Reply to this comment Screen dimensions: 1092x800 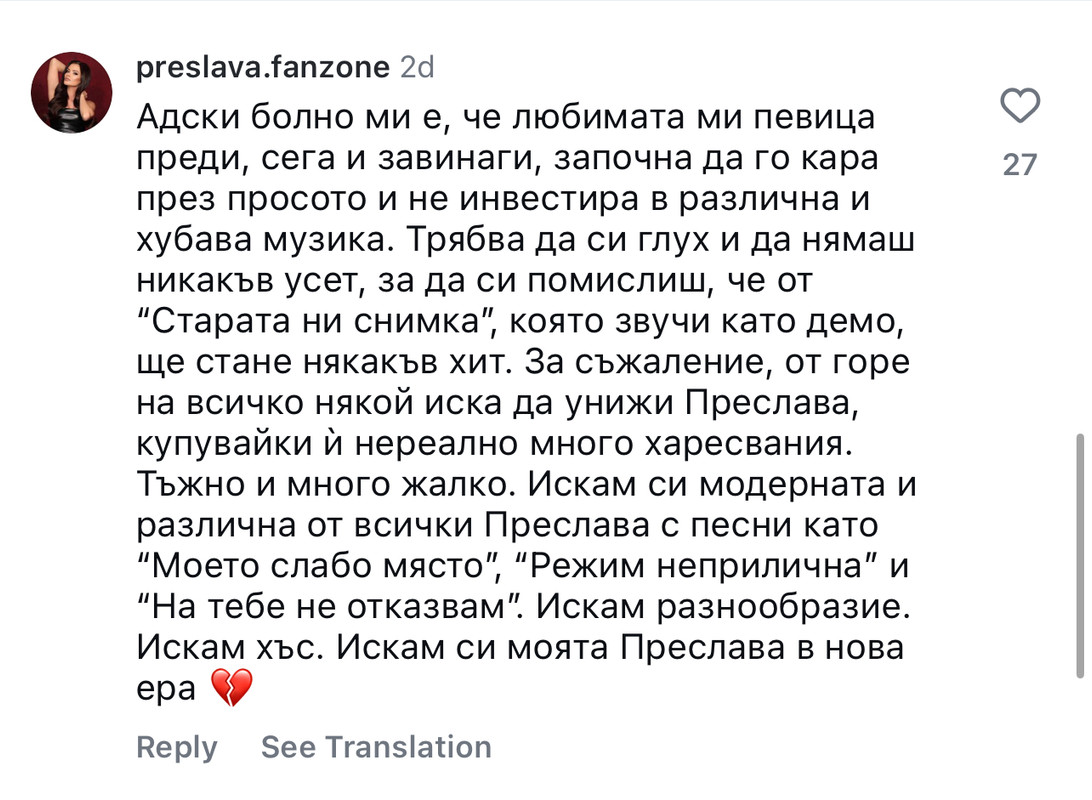tap(176, 747)
